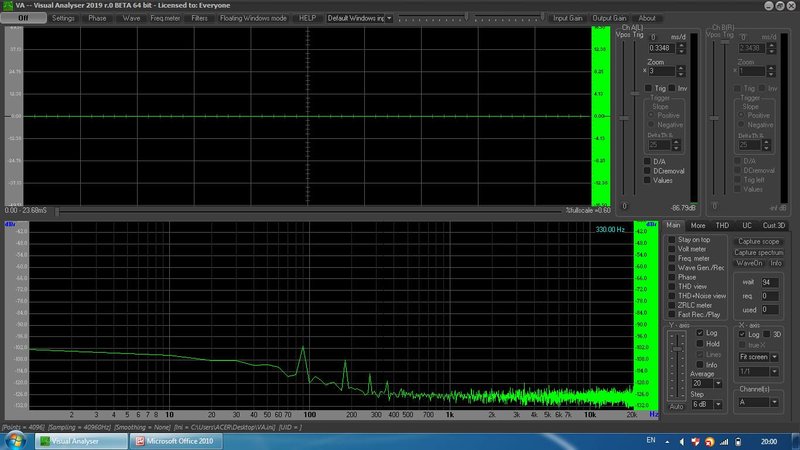Decrease Ch A ms/d value with down arrow
This screenshot has height=450, width=800.
point(681,51)
